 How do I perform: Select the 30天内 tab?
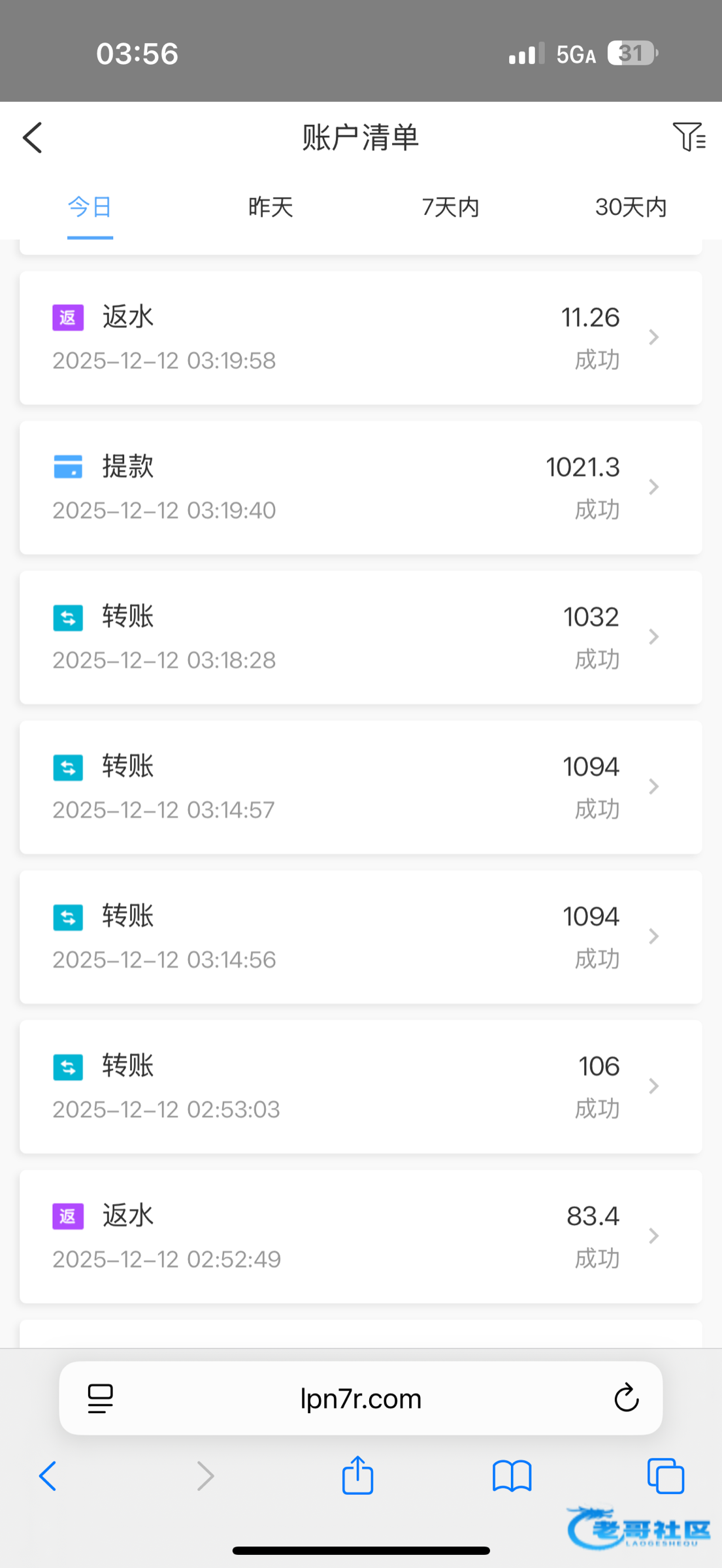[x=631, y=207]
